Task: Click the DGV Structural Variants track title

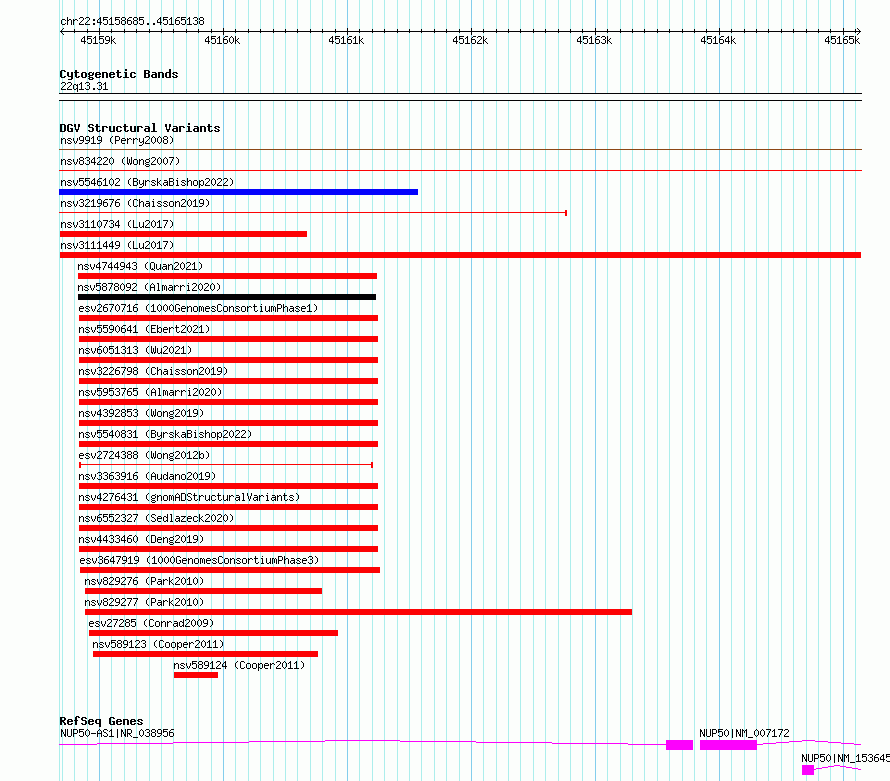Action: 140,128
